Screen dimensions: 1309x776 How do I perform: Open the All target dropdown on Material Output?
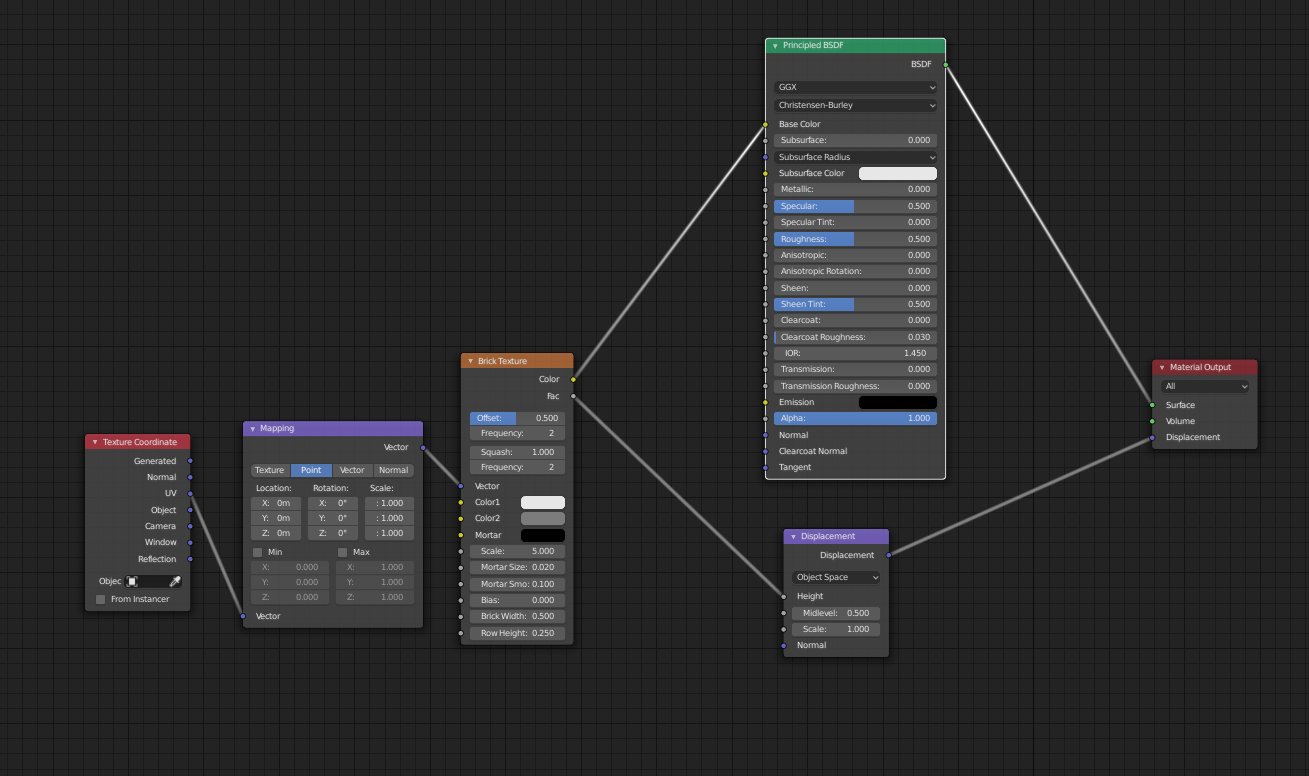pyautogui.click(x=1204, y=386)
